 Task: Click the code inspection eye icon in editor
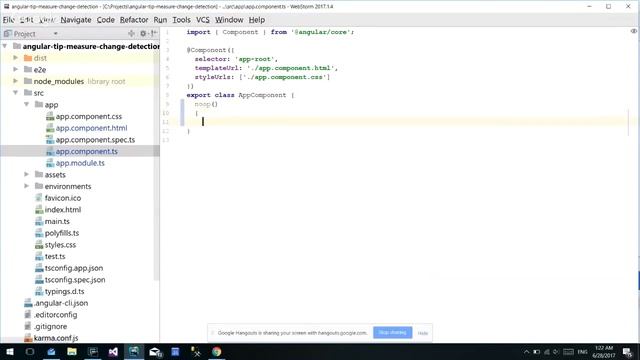click(634, 31)
